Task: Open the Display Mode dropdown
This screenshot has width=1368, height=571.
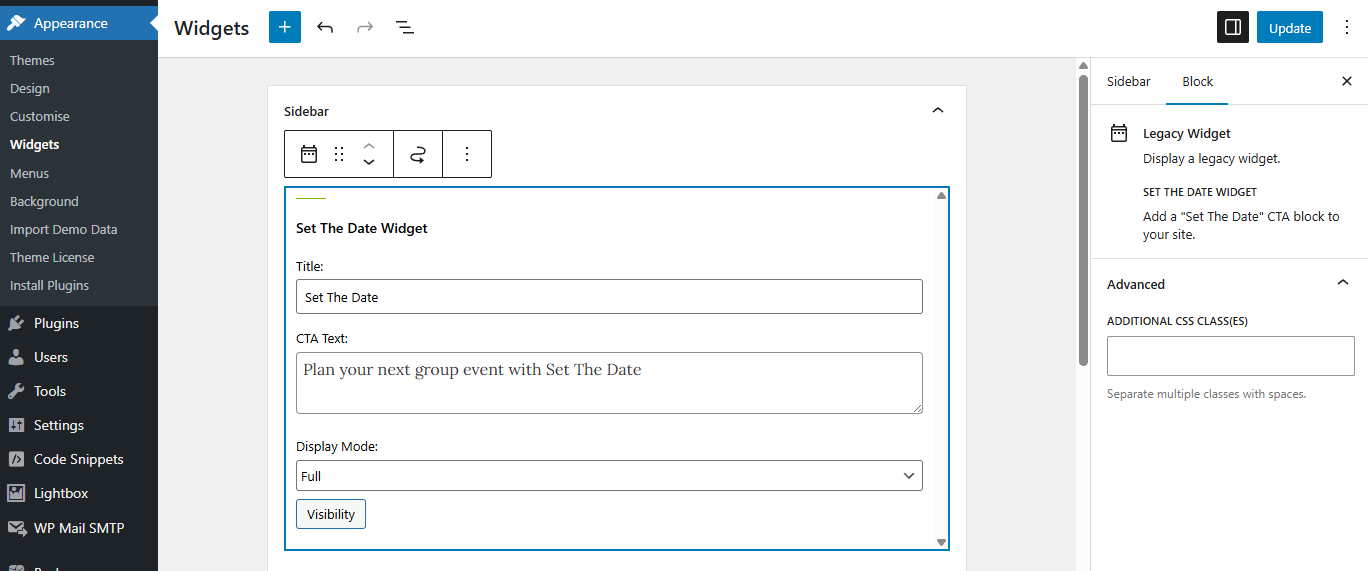Action: pos(609,476)
